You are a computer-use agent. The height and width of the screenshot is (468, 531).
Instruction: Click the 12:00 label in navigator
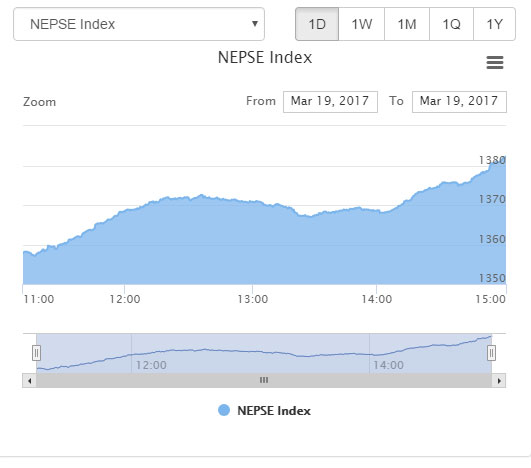(151, 365)
